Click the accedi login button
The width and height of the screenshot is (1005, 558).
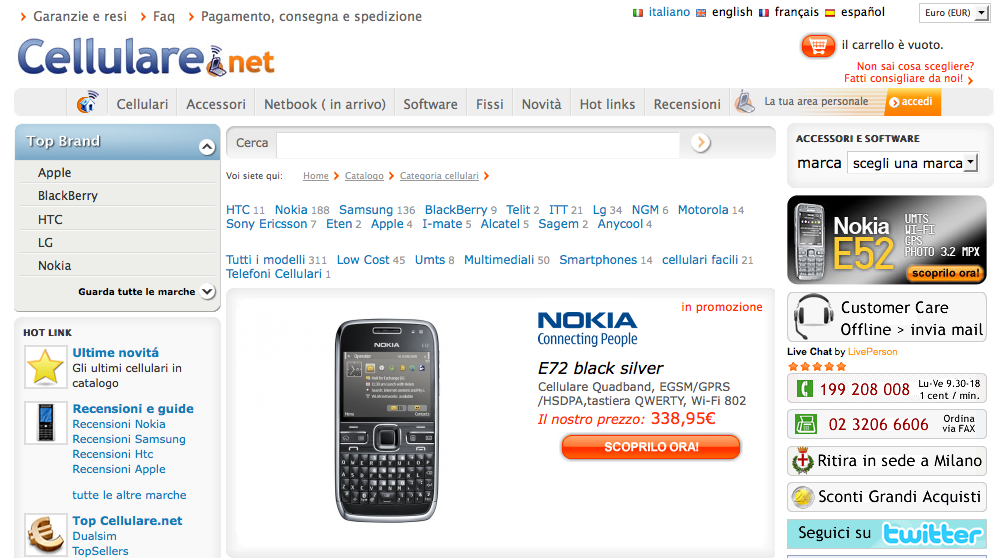point(913,102)
